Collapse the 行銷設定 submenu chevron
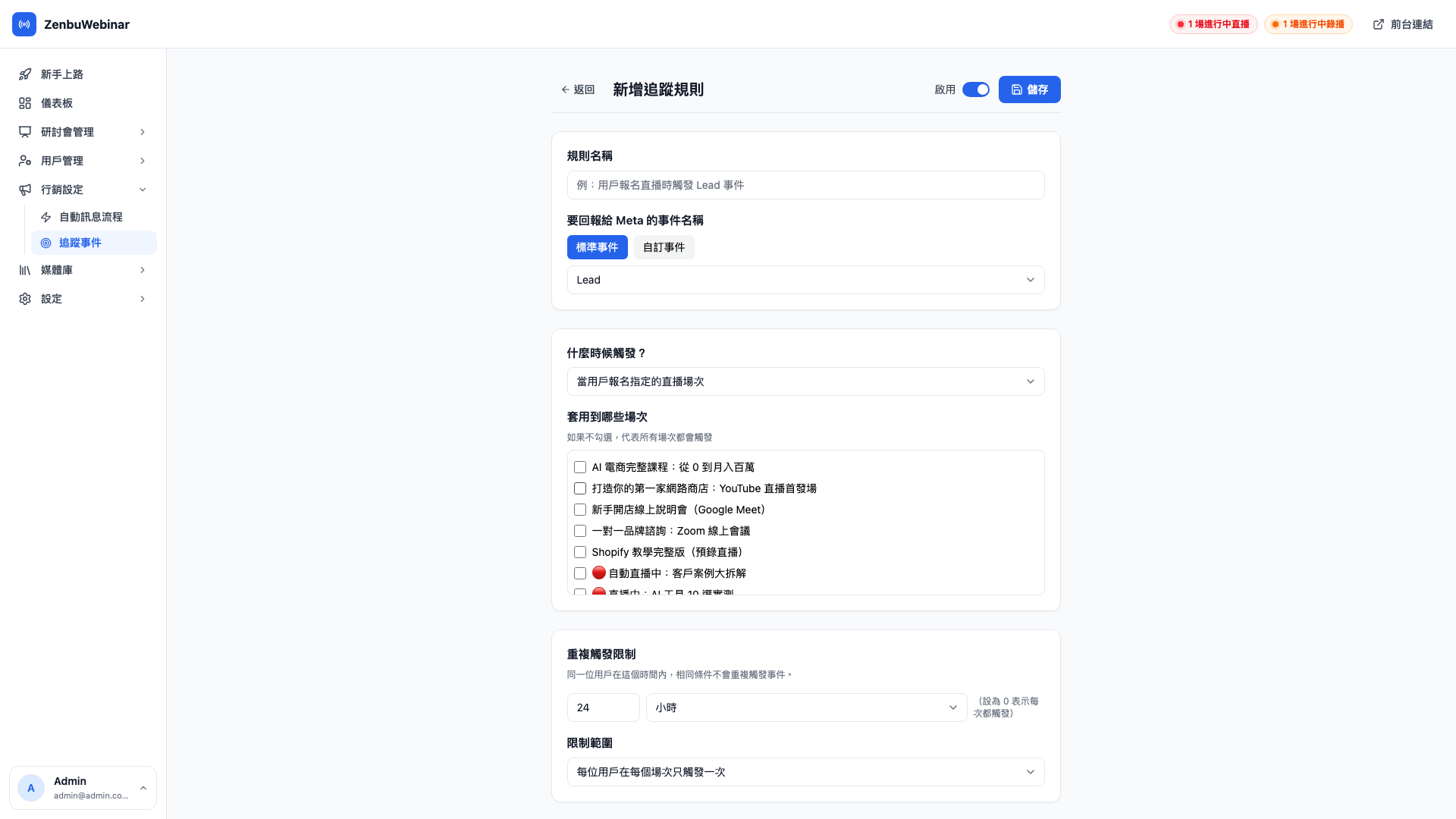Viewport: 1456px width, 819px height. (x=143, y=190)
